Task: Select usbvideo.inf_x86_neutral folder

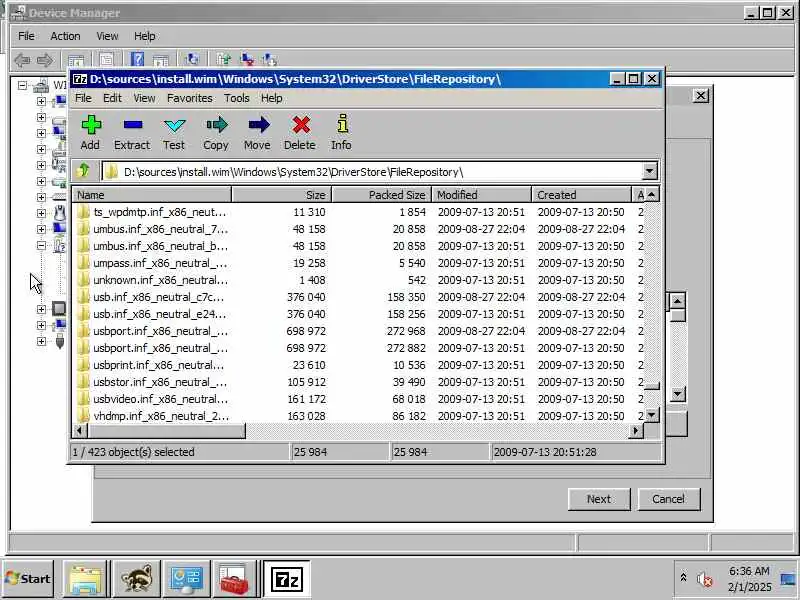Action: pyautogui.click(x=358, y=399)
